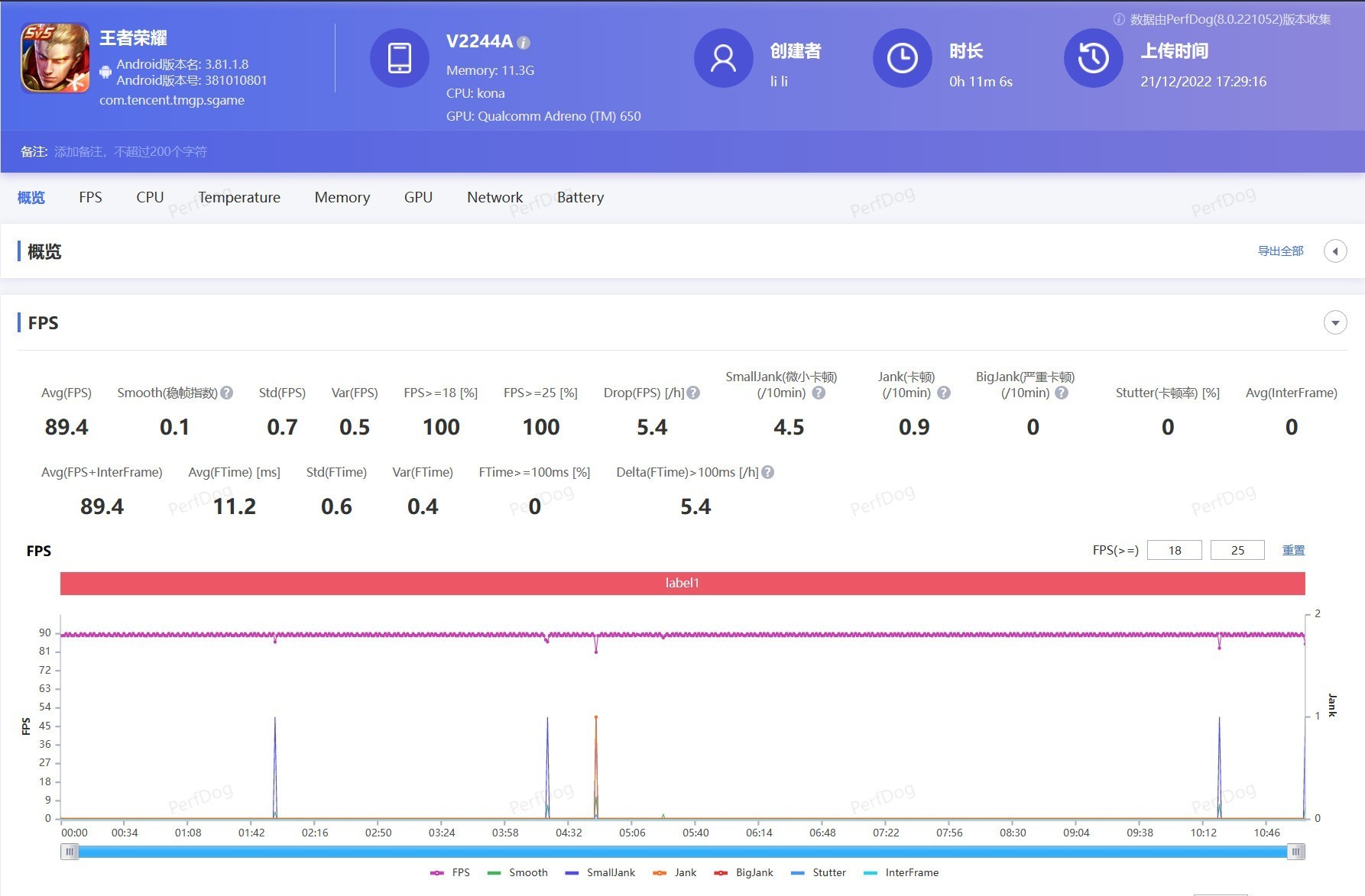1365x896 pixels.
Task: Click the BigJank help question icon
Action: point(1062,393)
